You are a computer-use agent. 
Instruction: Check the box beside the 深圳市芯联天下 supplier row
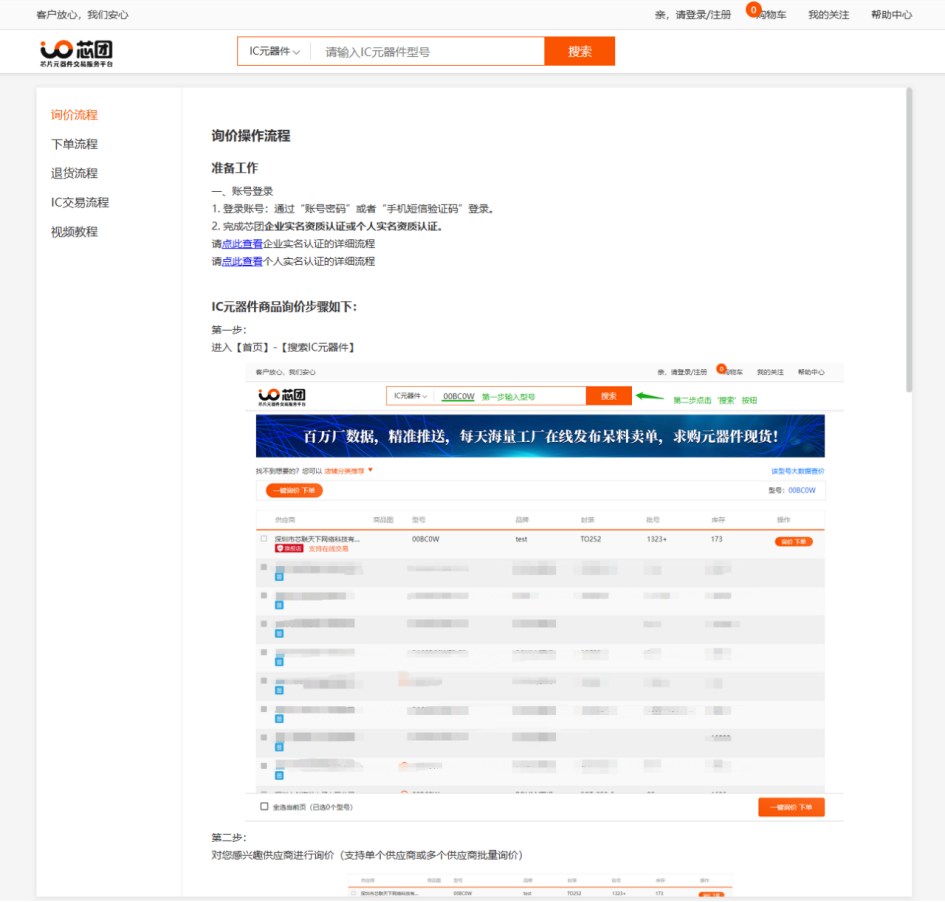264,539
